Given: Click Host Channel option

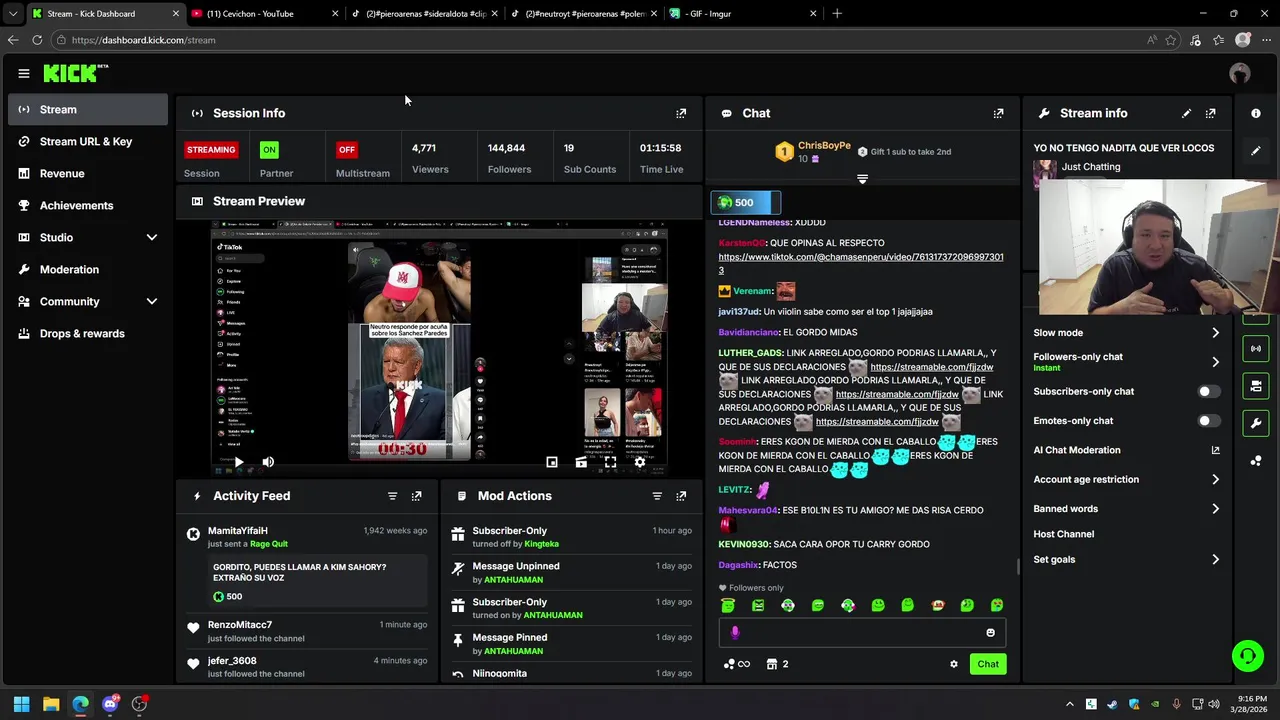Looking at the screenshot, I should click(x=1064, y=534).
